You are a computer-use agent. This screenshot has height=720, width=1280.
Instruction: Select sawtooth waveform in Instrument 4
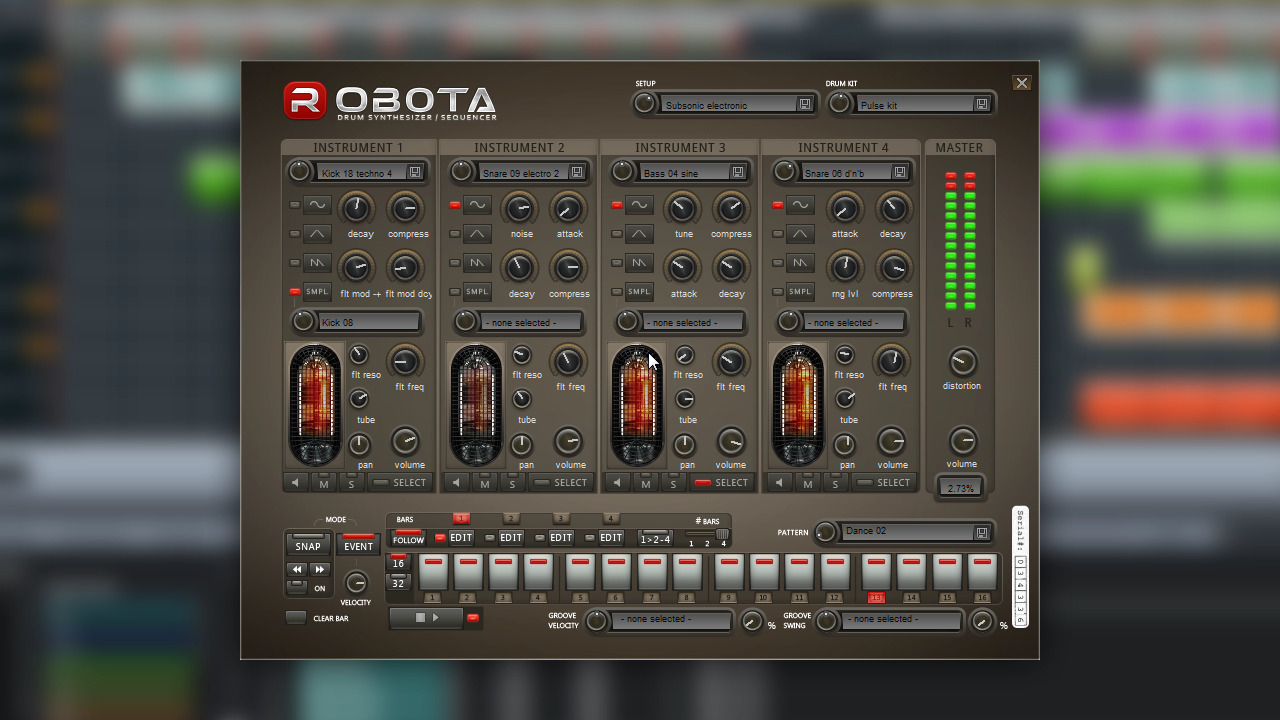click(x=800, y=263)
